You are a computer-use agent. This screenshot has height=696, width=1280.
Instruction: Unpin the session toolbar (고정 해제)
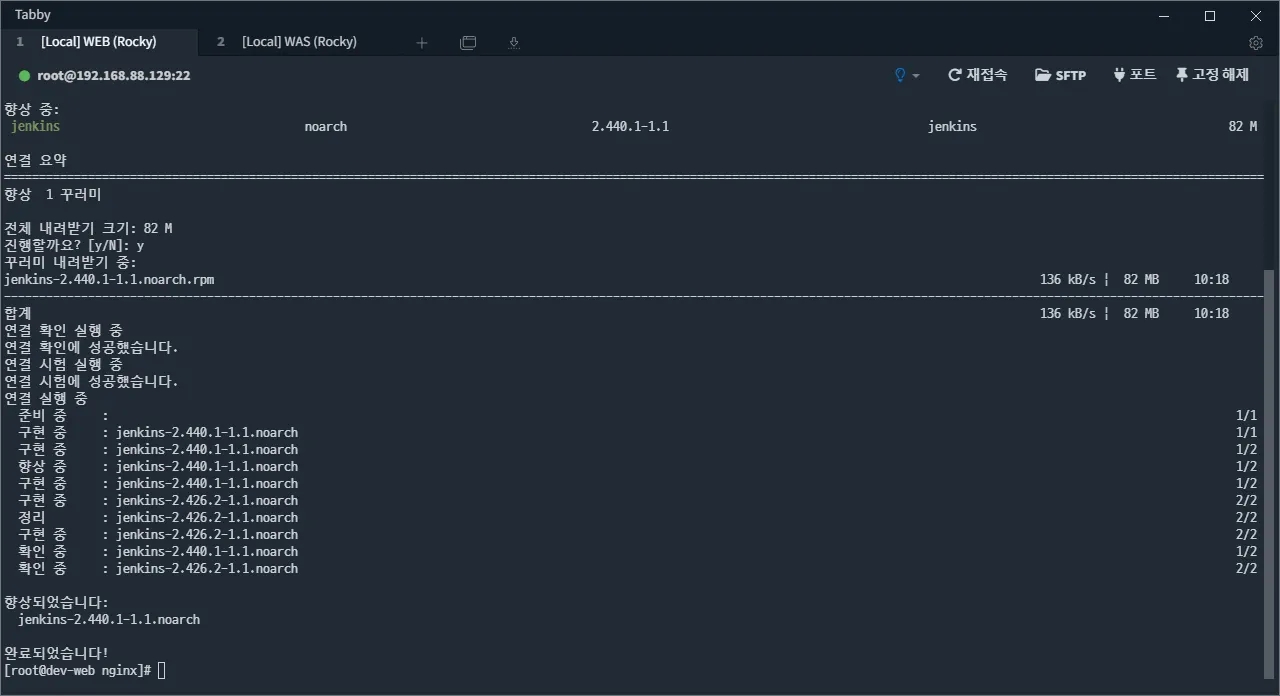[x=1212, y=75]
